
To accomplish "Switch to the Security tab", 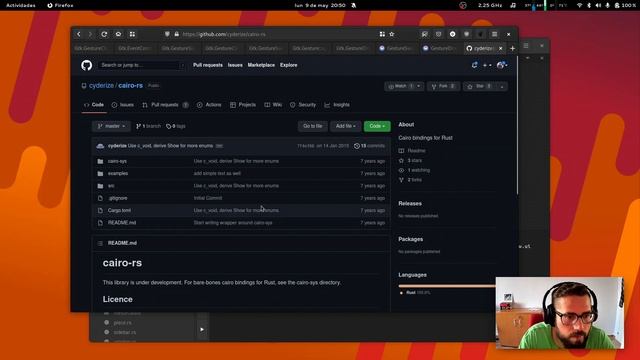I will (303, 105).
